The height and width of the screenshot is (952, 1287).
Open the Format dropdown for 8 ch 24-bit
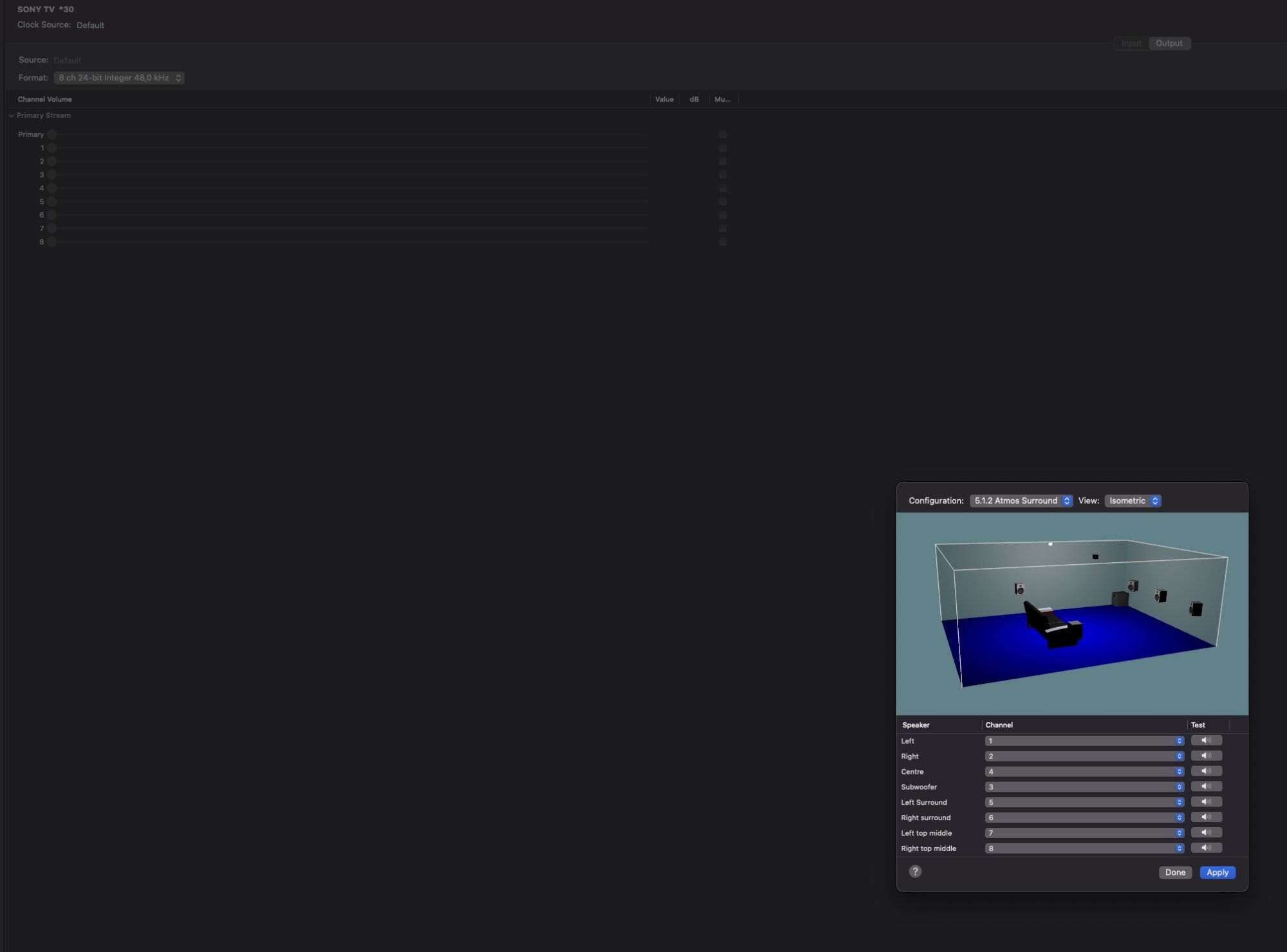point(119,78)
